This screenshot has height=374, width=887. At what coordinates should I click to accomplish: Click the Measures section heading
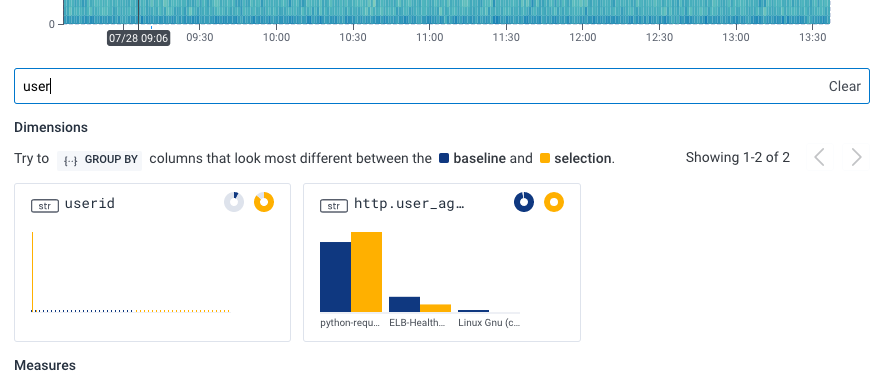tap(45, 366)
